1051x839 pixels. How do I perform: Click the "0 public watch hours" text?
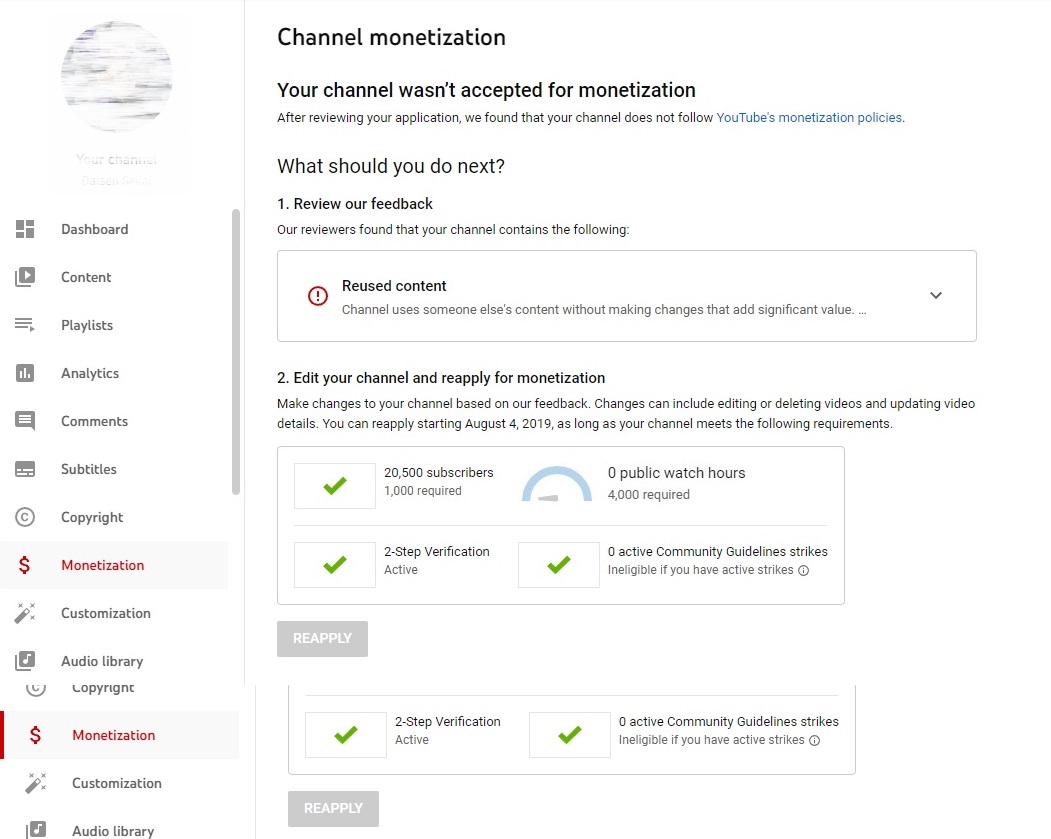tap(676, 473)
